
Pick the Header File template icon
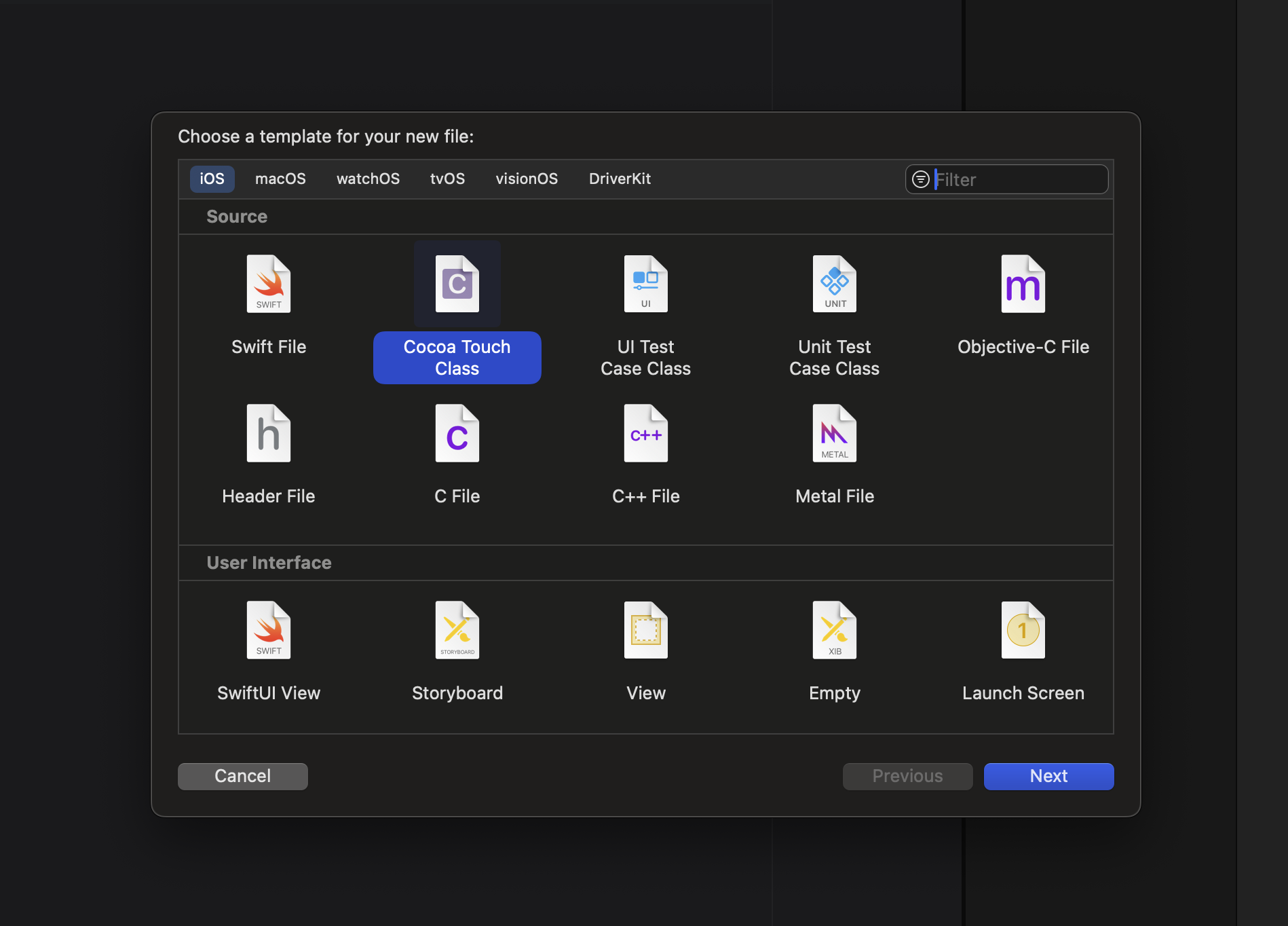pyautogui.click(x=269, y=433)
